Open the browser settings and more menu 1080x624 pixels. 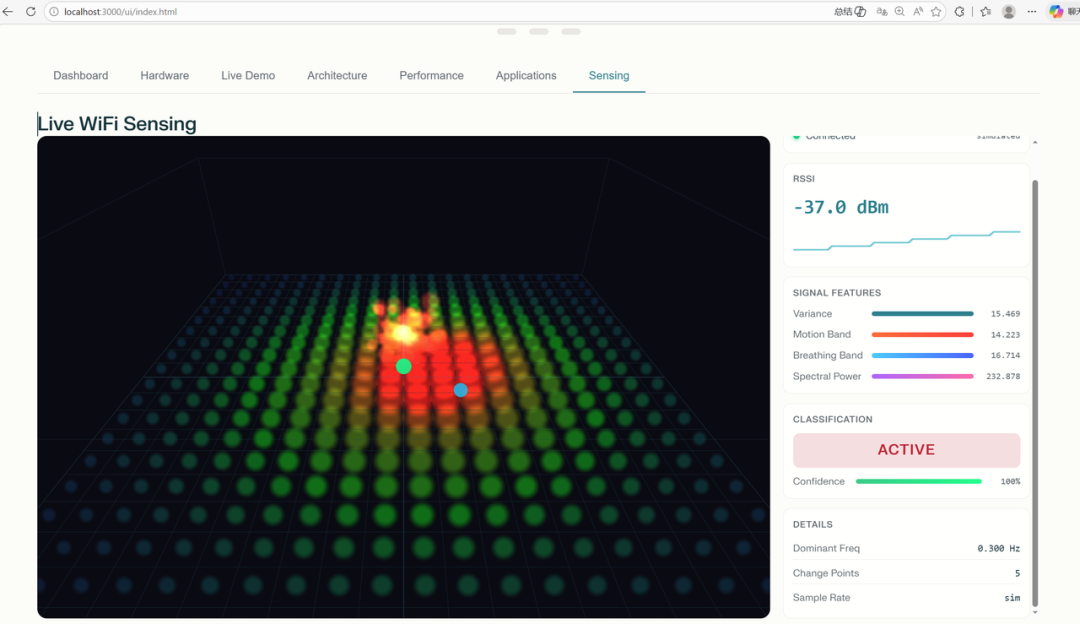1032,12
